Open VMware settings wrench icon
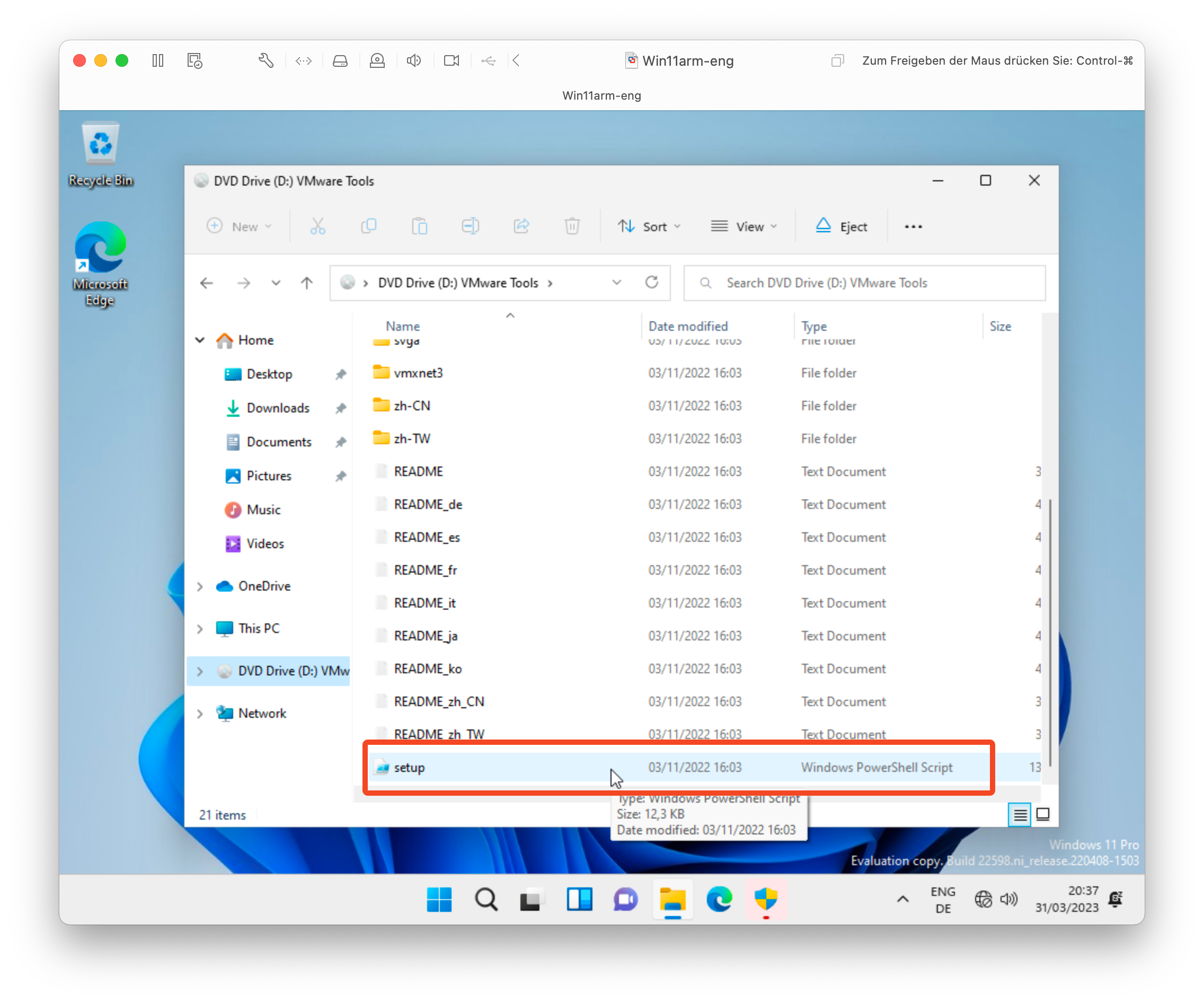 [266, 61]
